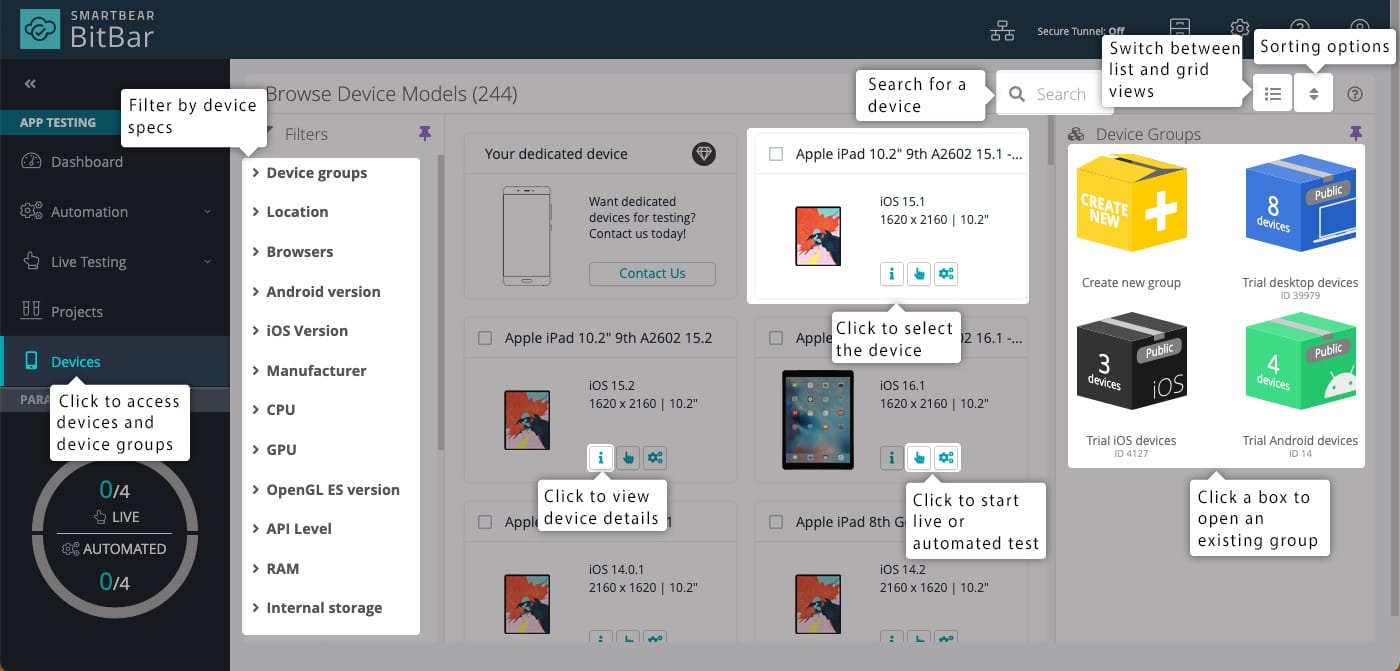Click the Device Groups cubes icon
1400x671 pixels.
(x=1076, y=134)
